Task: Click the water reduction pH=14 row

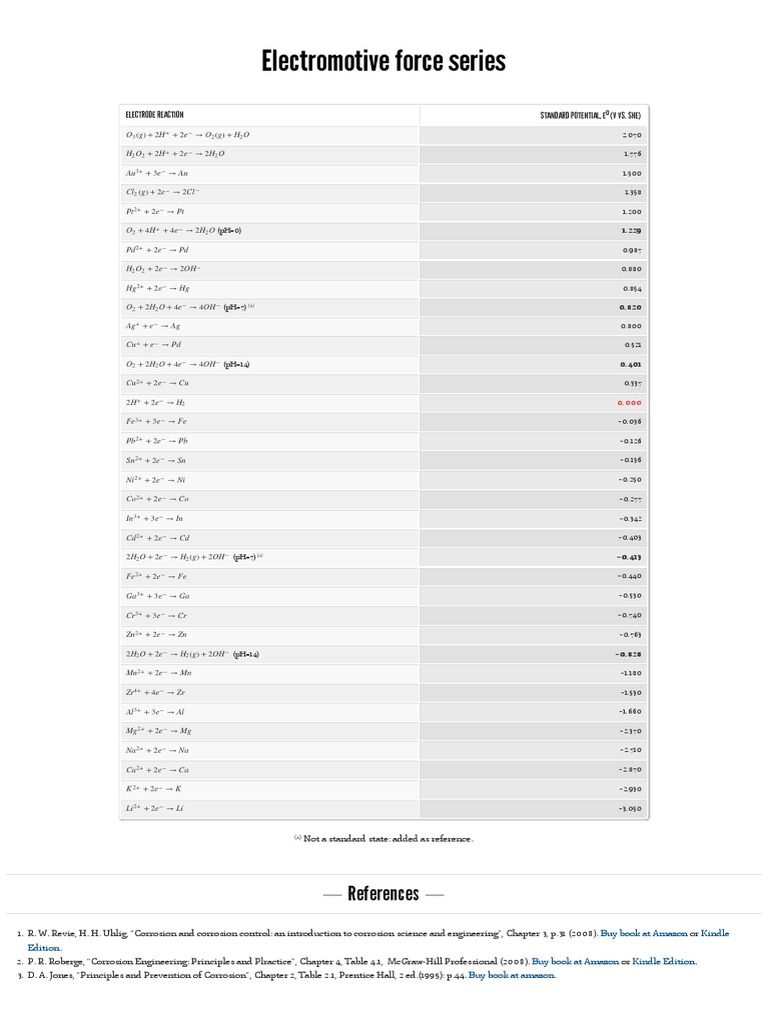Action: pyautogui.click(x=384, y=654)
